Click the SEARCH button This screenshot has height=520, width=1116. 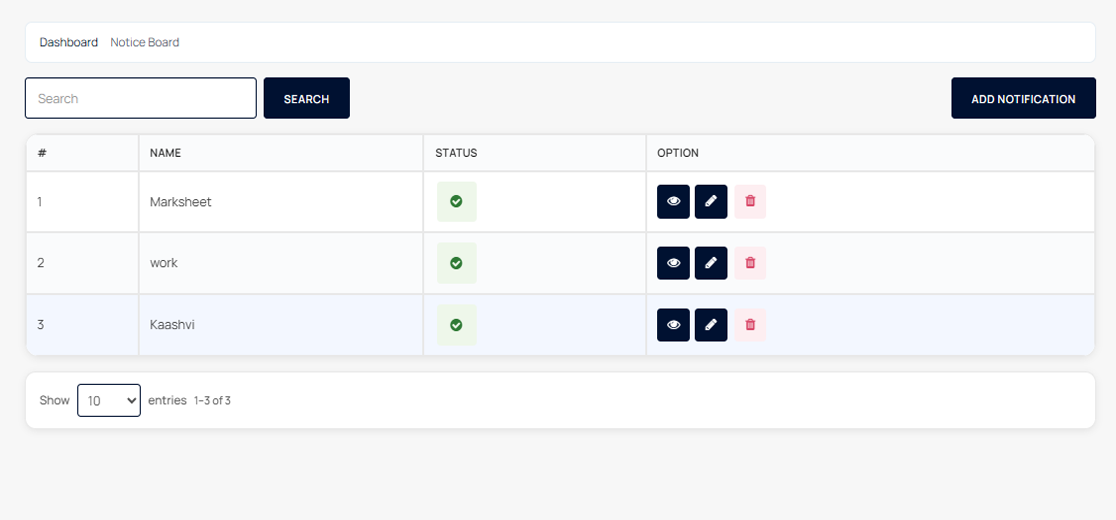coord(307,98)
